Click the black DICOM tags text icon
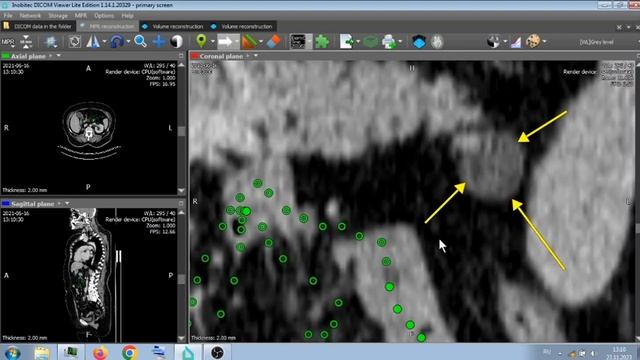The image size is (640, 360). (x=298, y=42)
